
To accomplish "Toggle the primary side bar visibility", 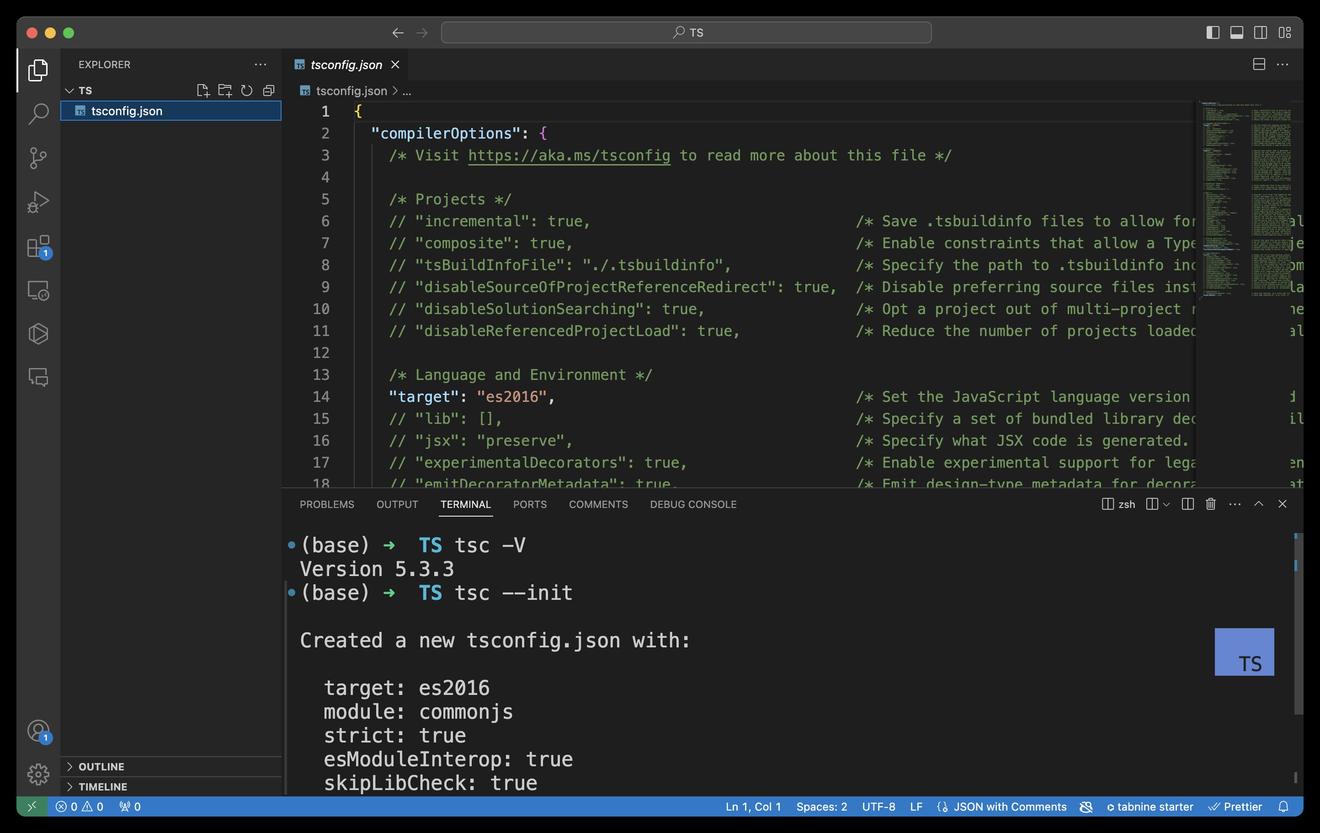I will click(1213, 32).
